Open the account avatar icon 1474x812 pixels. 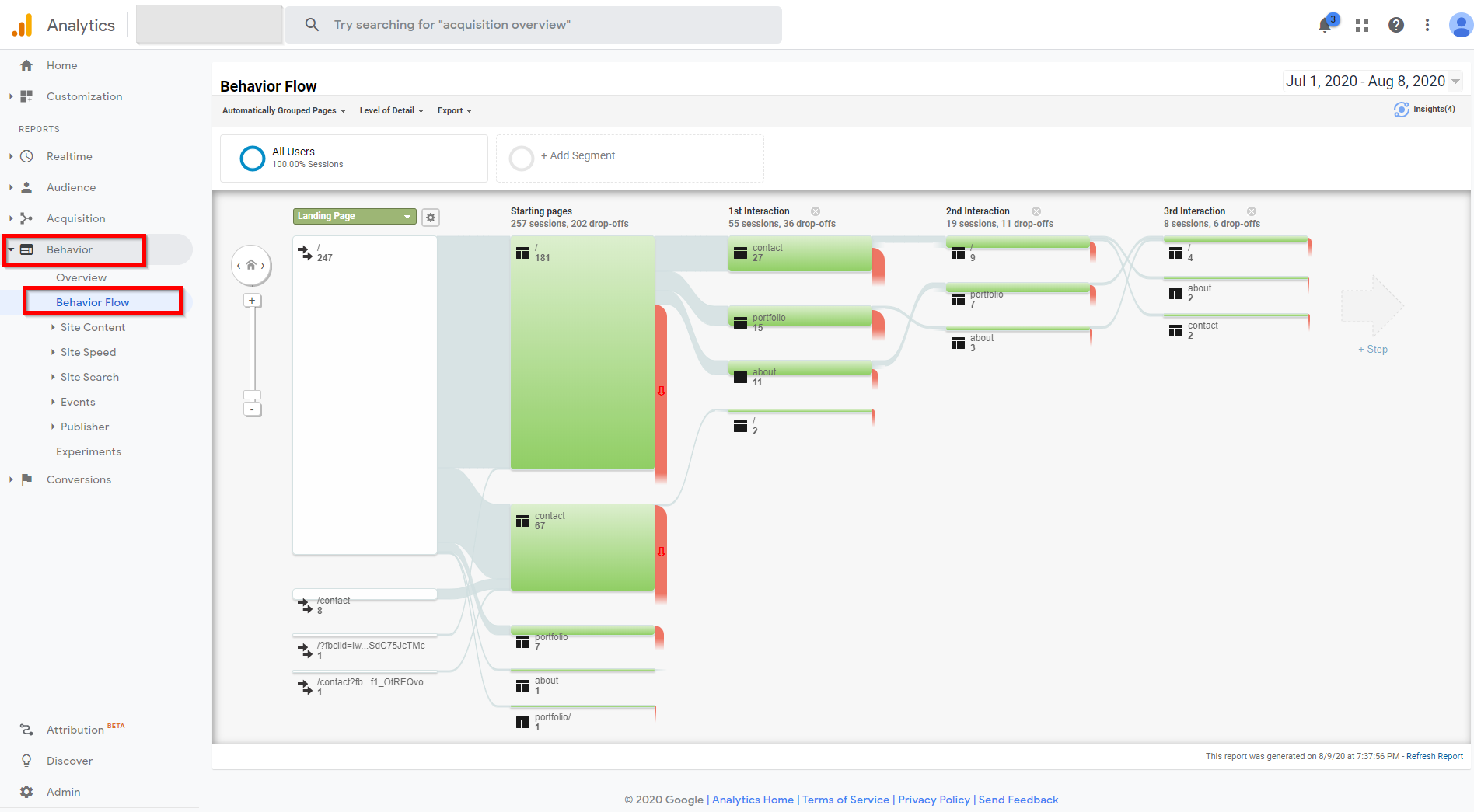pyautogui.click(x=1459, y=25)
